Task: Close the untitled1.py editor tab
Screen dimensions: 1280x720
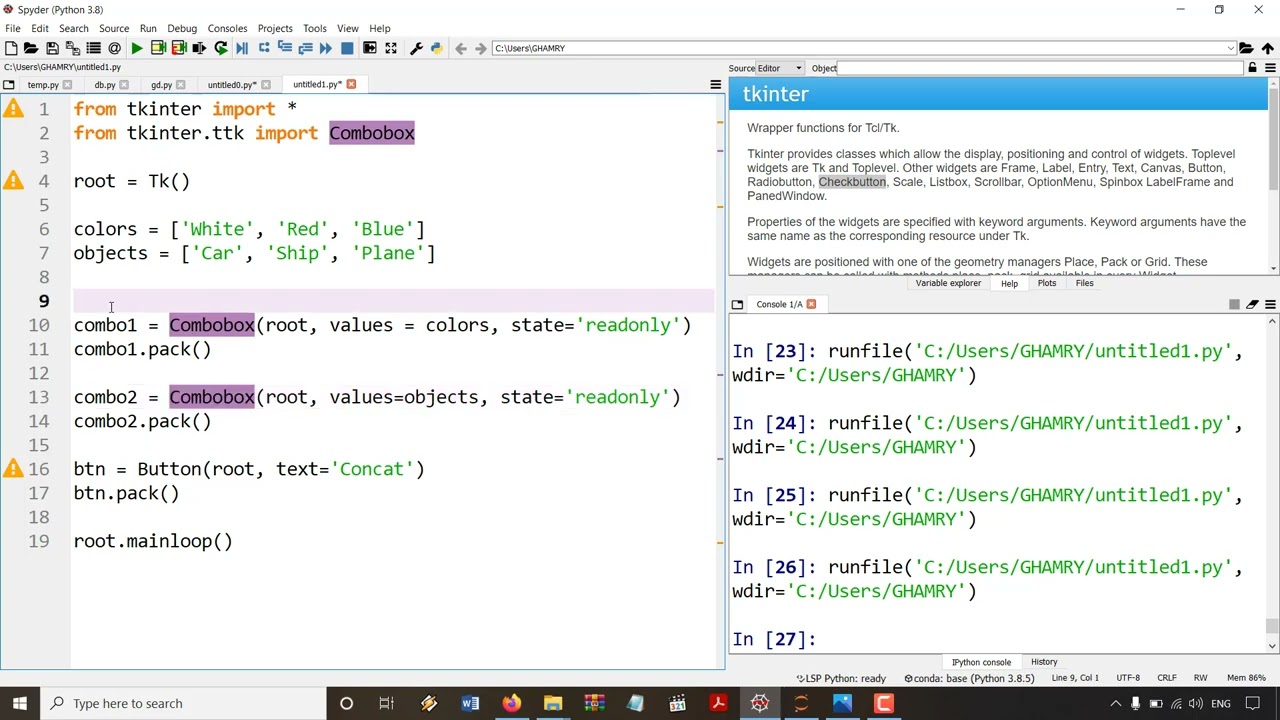Action: [x=351, y=84]
